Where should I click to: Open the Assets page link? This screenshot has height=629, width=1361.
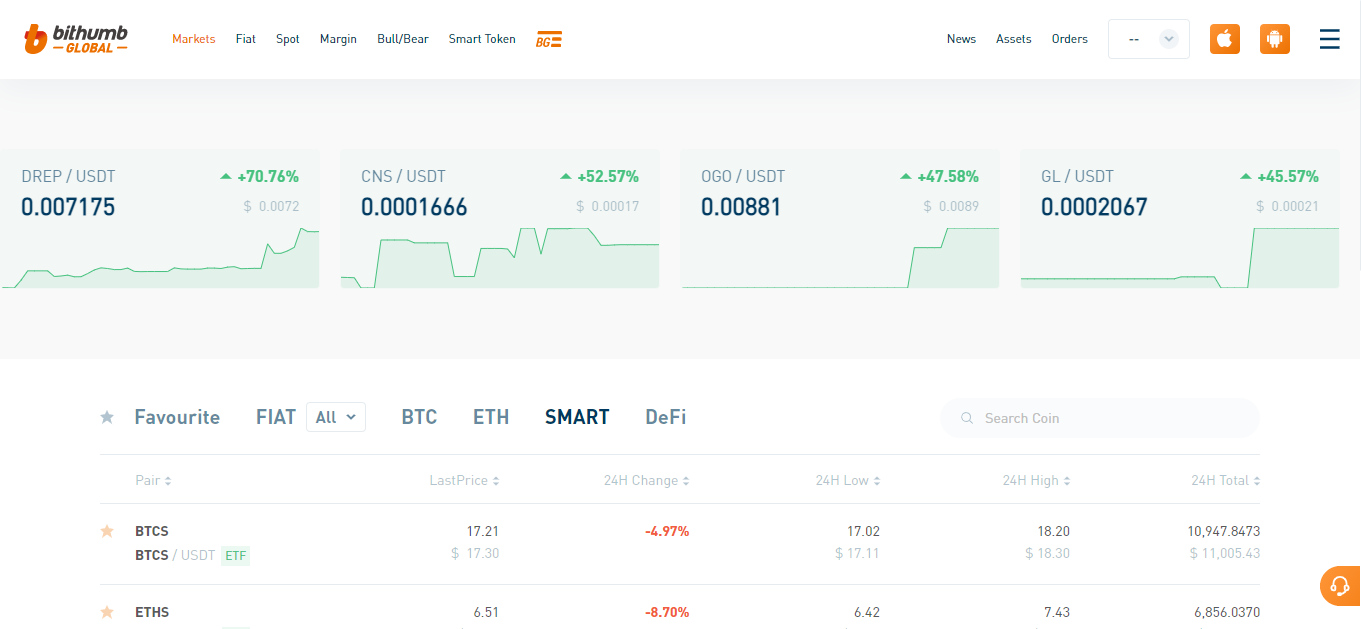1013,39
